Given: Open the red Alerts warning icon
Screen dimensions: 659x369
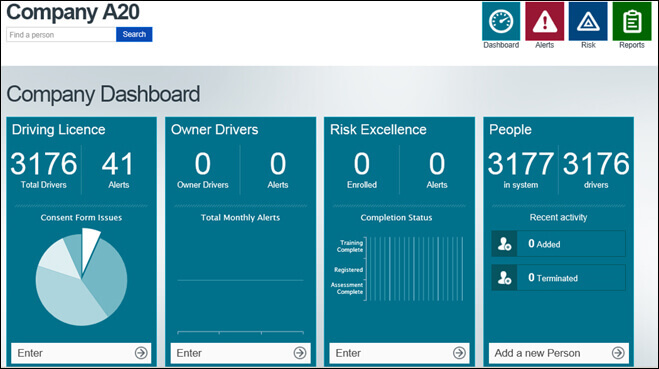Looking at the screenshot, I should coord(545,21).
